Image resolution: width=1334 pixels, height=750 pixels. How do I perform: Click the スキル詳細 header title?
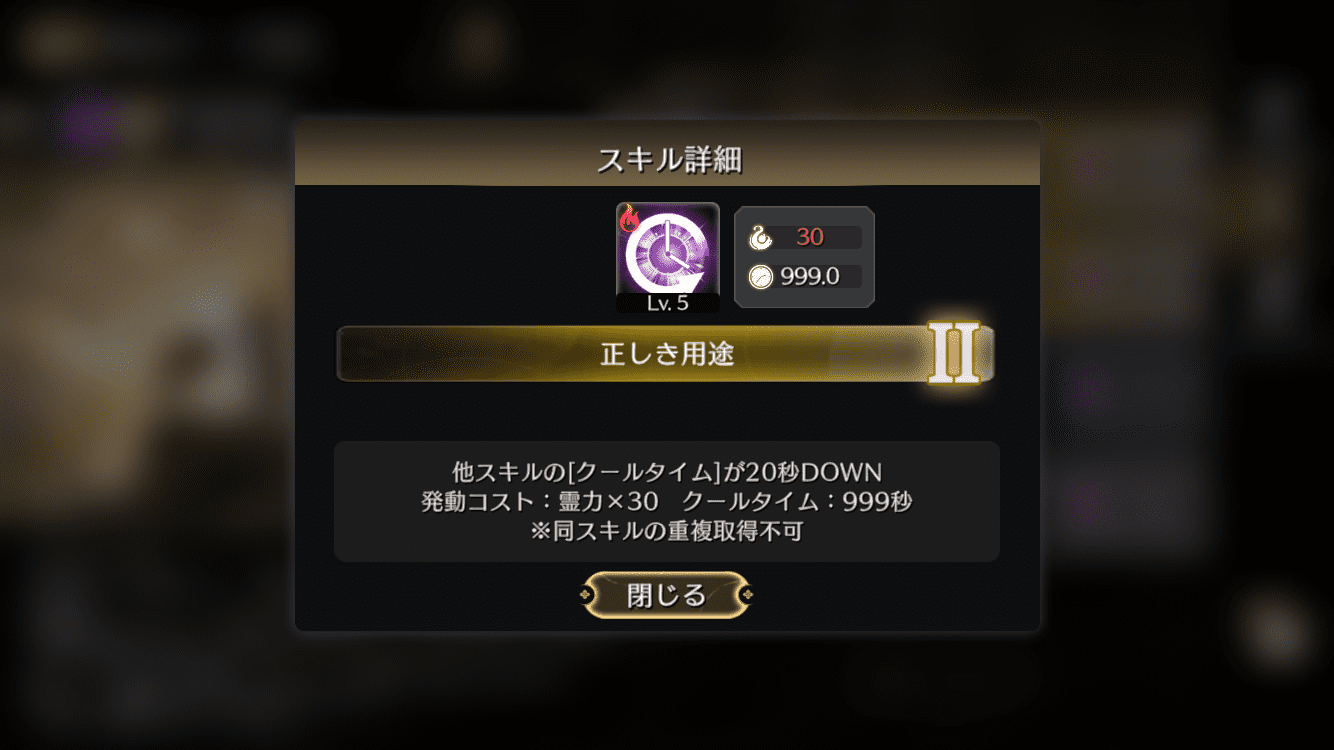[x=668, y=159]
